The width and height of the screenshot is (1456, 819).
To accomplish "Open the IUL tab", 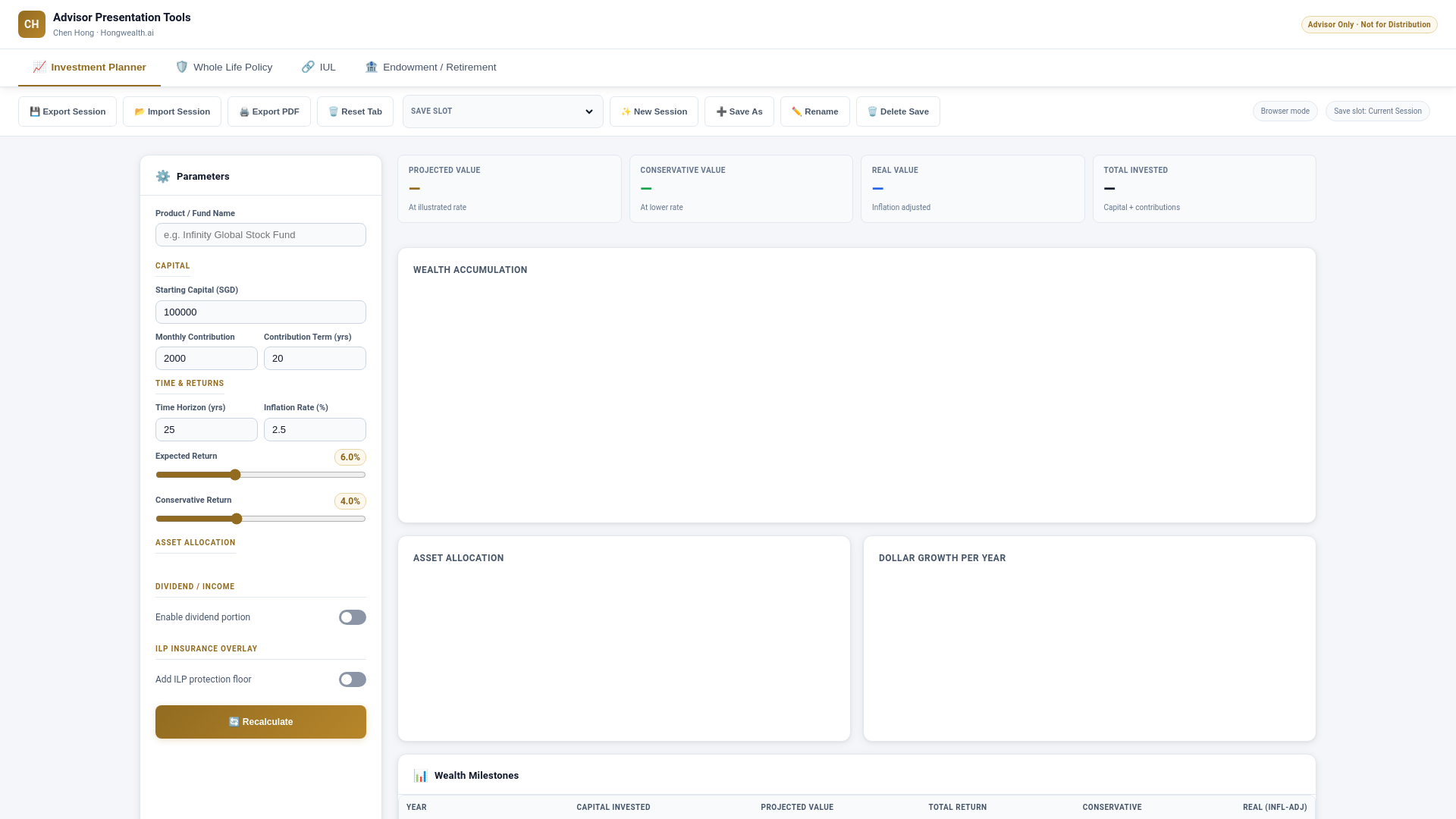I will (x=318, y=67).
